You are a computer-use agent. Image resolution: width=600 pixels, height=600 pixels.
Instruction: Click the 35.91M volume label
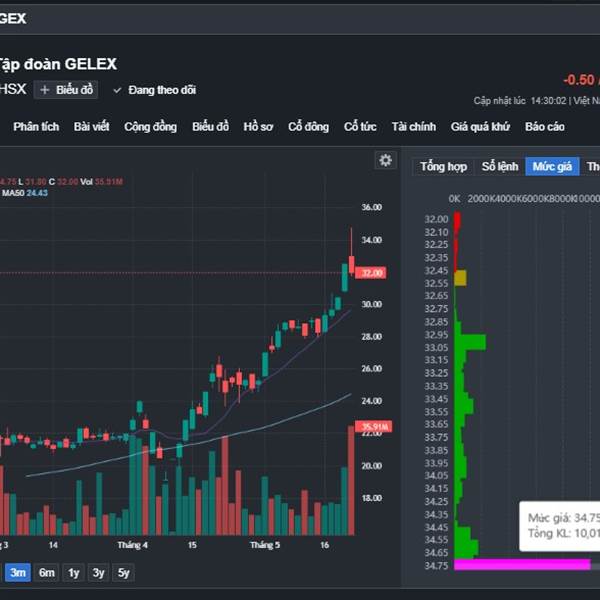[373, 427]
